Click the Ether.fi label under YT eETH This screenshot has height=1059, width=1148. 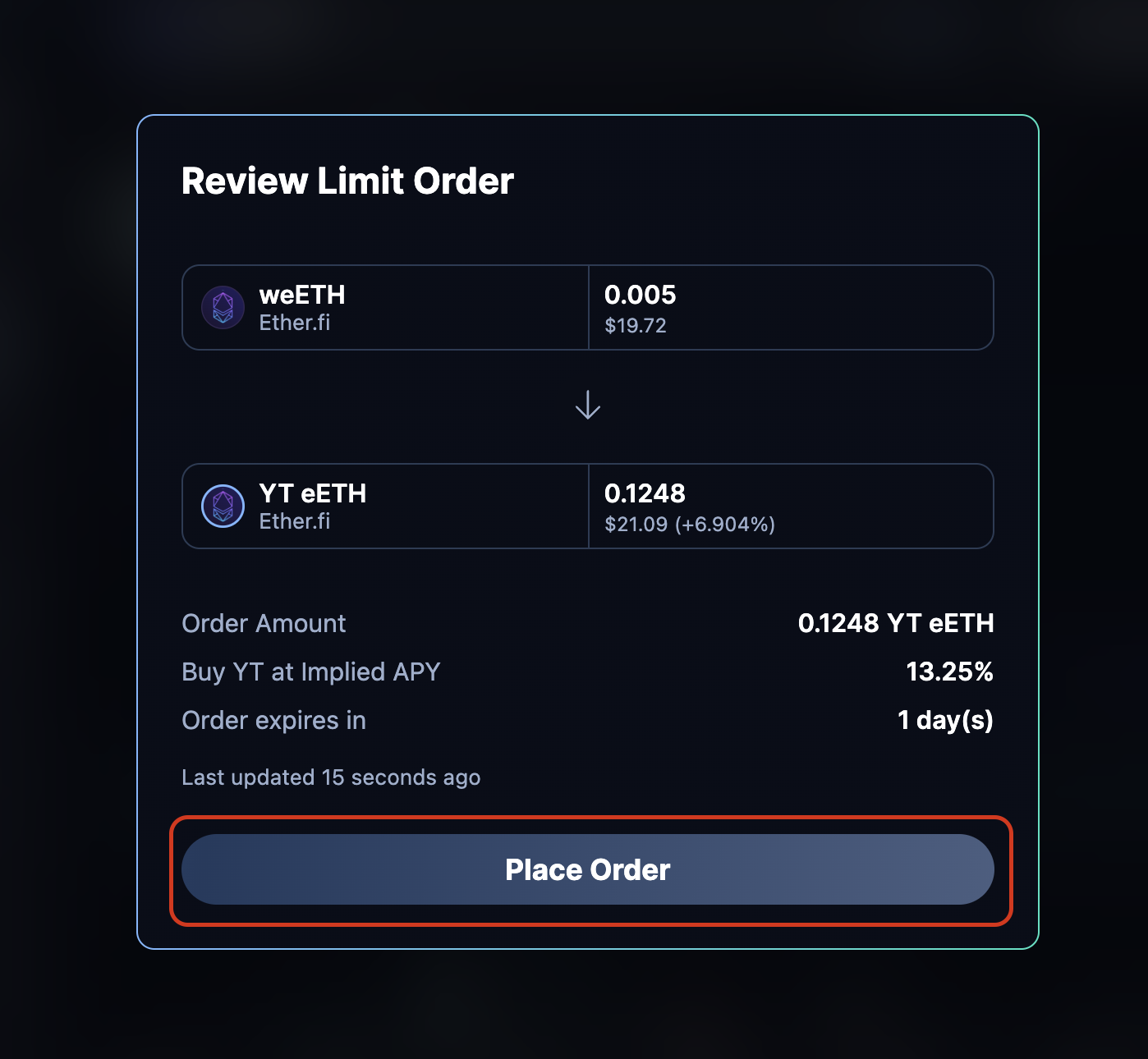(295, 521)
